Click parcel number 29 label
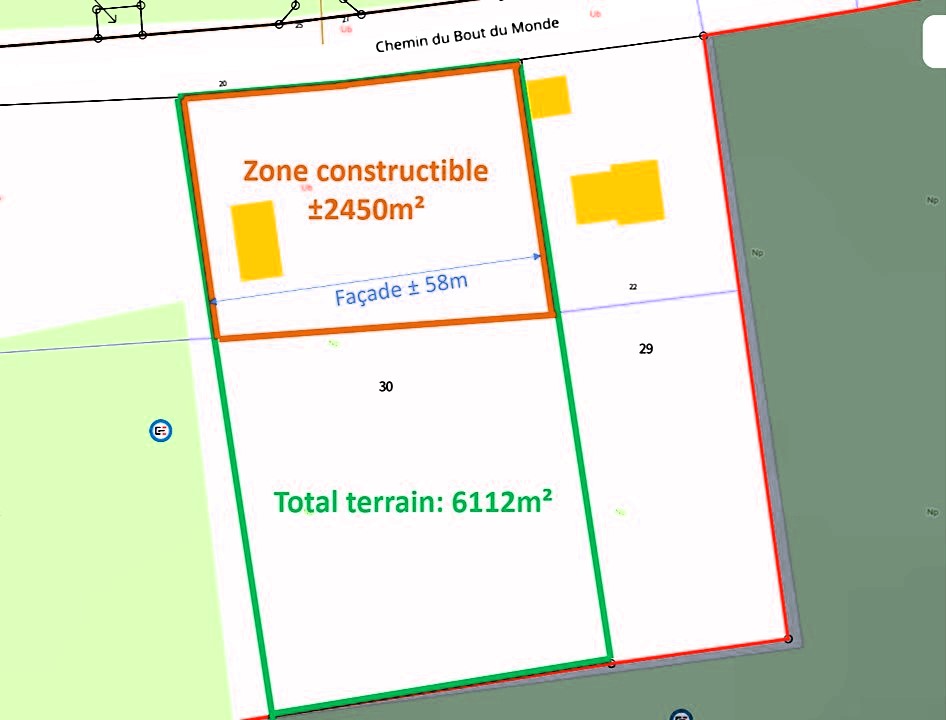 (646, 349)
